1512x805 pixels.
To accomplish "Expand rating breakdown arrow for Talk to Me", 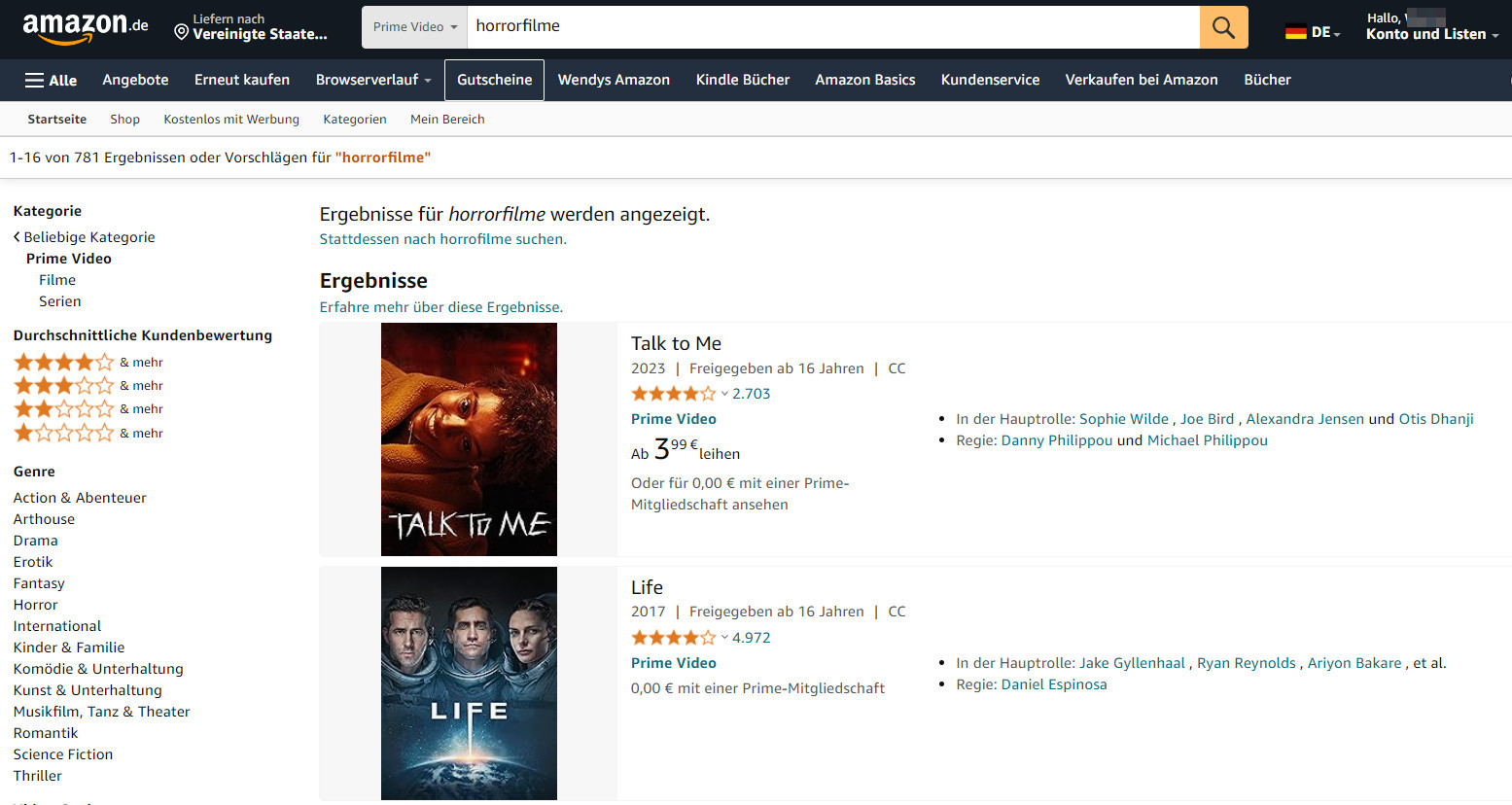I will (724, 394).
